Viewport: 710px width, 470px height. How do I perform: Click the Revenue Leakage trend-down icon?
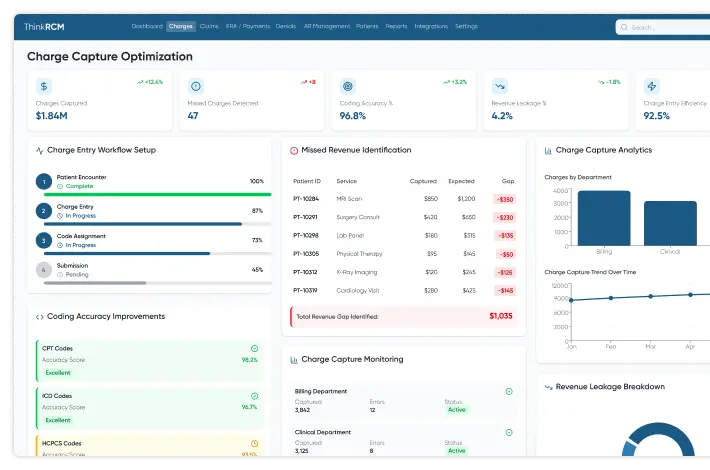pos(499,86)
